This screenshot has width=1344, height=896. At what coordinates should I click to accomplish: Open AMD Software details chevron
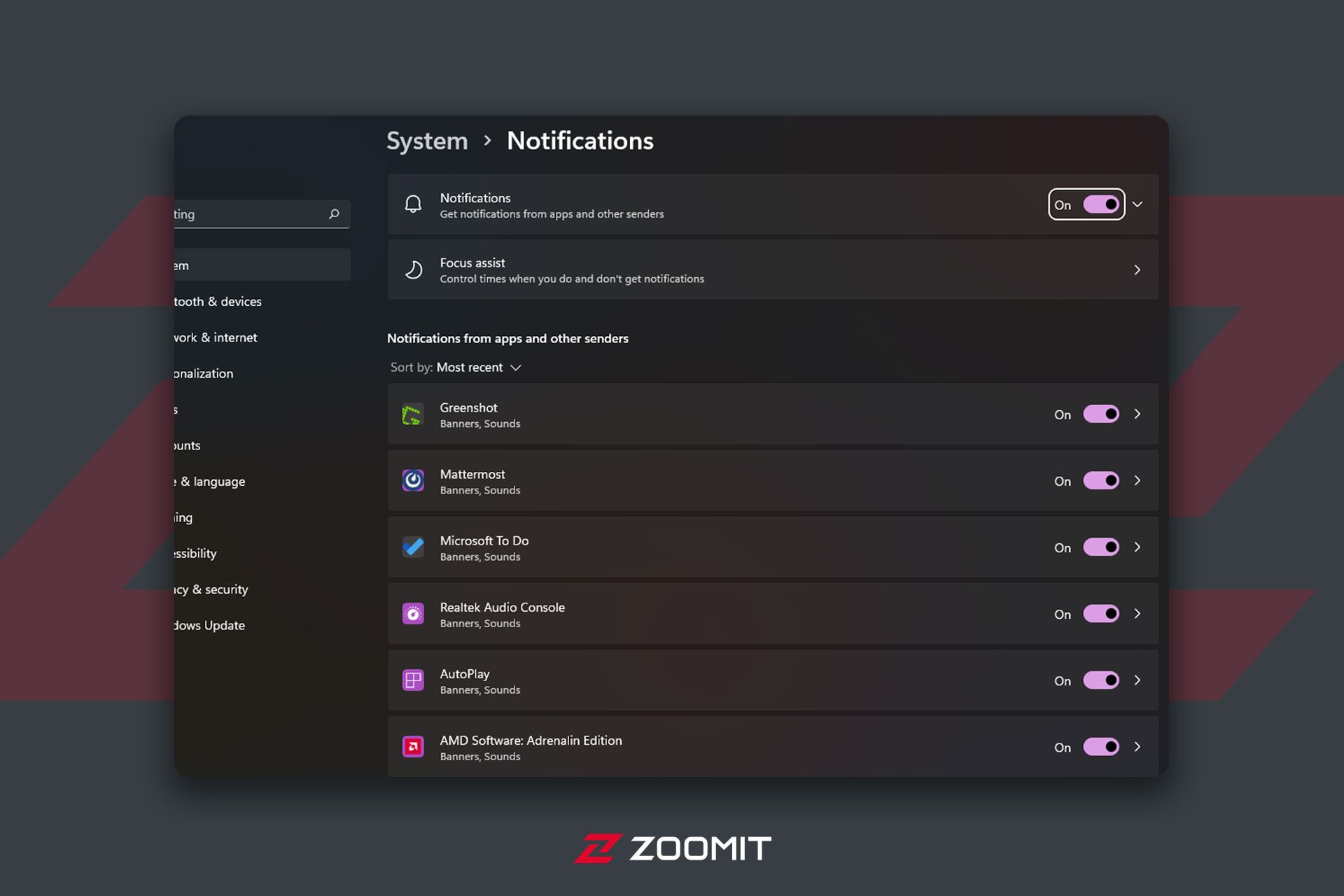coord(1137,746)
